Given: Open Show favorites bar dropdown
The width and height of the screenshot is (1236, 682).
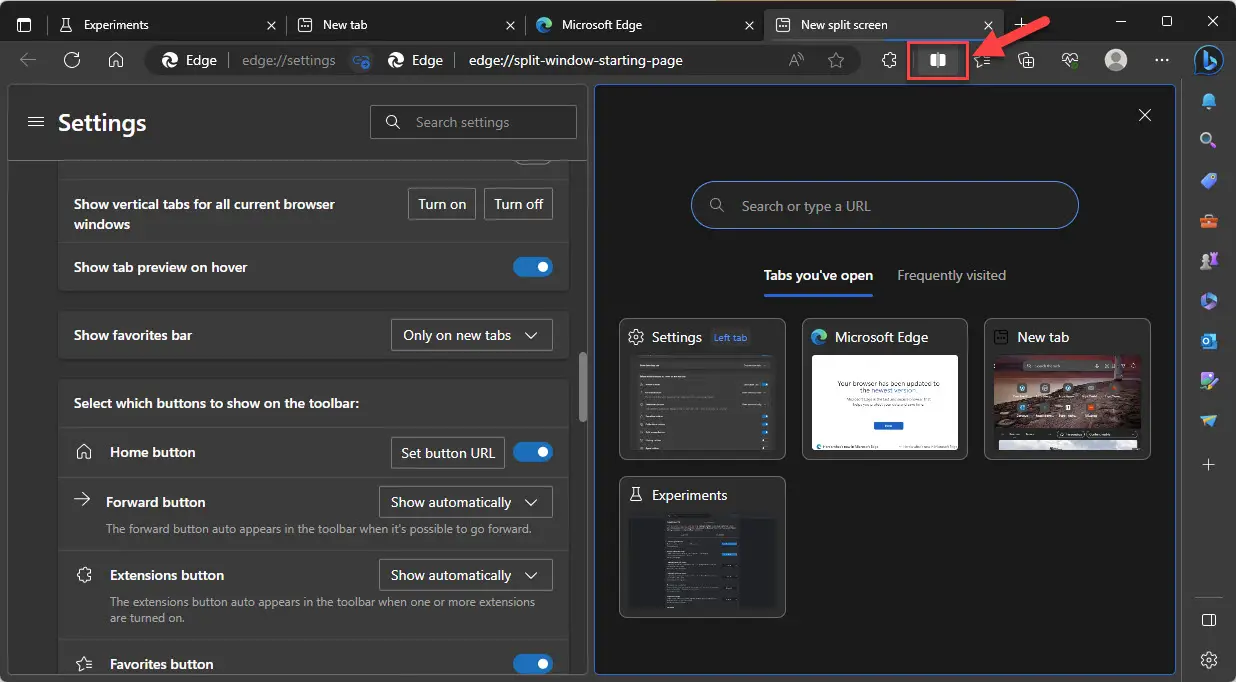Looking at the screenshot, I should click(472, 335).
